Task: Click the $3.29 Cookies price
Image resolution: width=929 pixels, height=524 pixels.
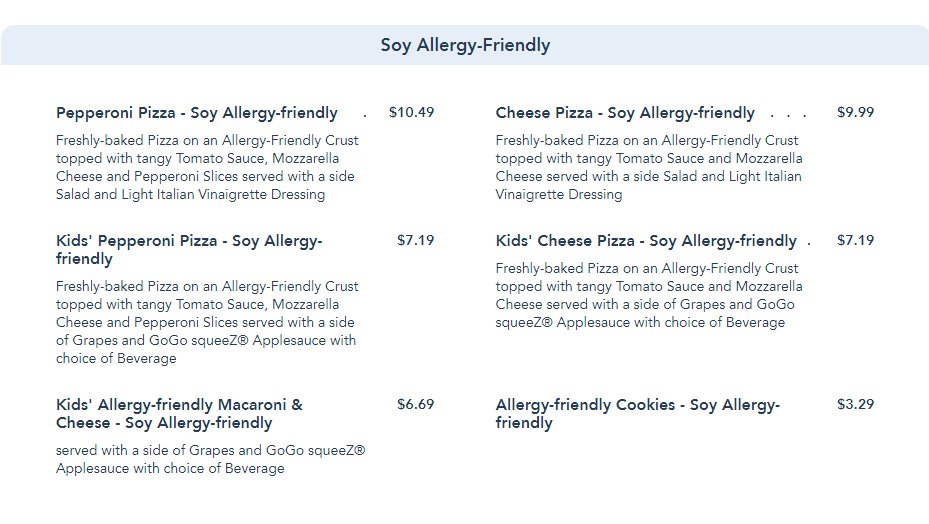Action: (x=855, y=404)
